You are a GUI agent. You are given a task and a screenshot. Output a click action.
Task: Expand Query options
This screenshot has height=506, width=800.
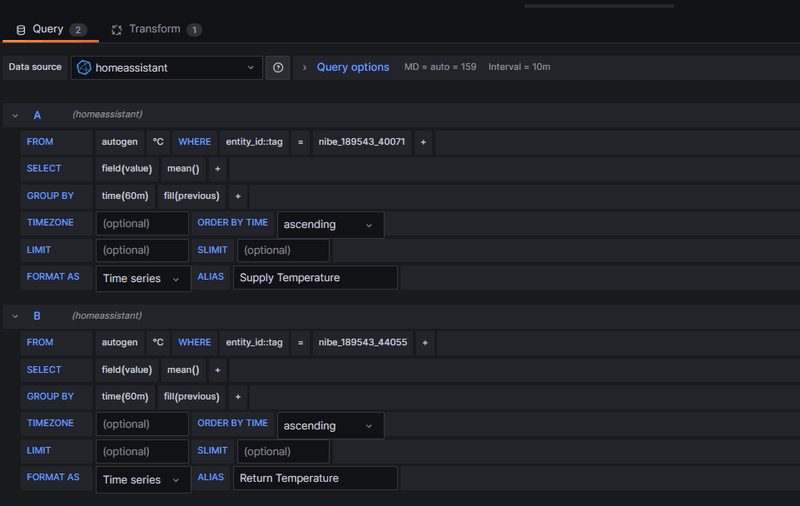pyautogui.click(x=304, y=67)
